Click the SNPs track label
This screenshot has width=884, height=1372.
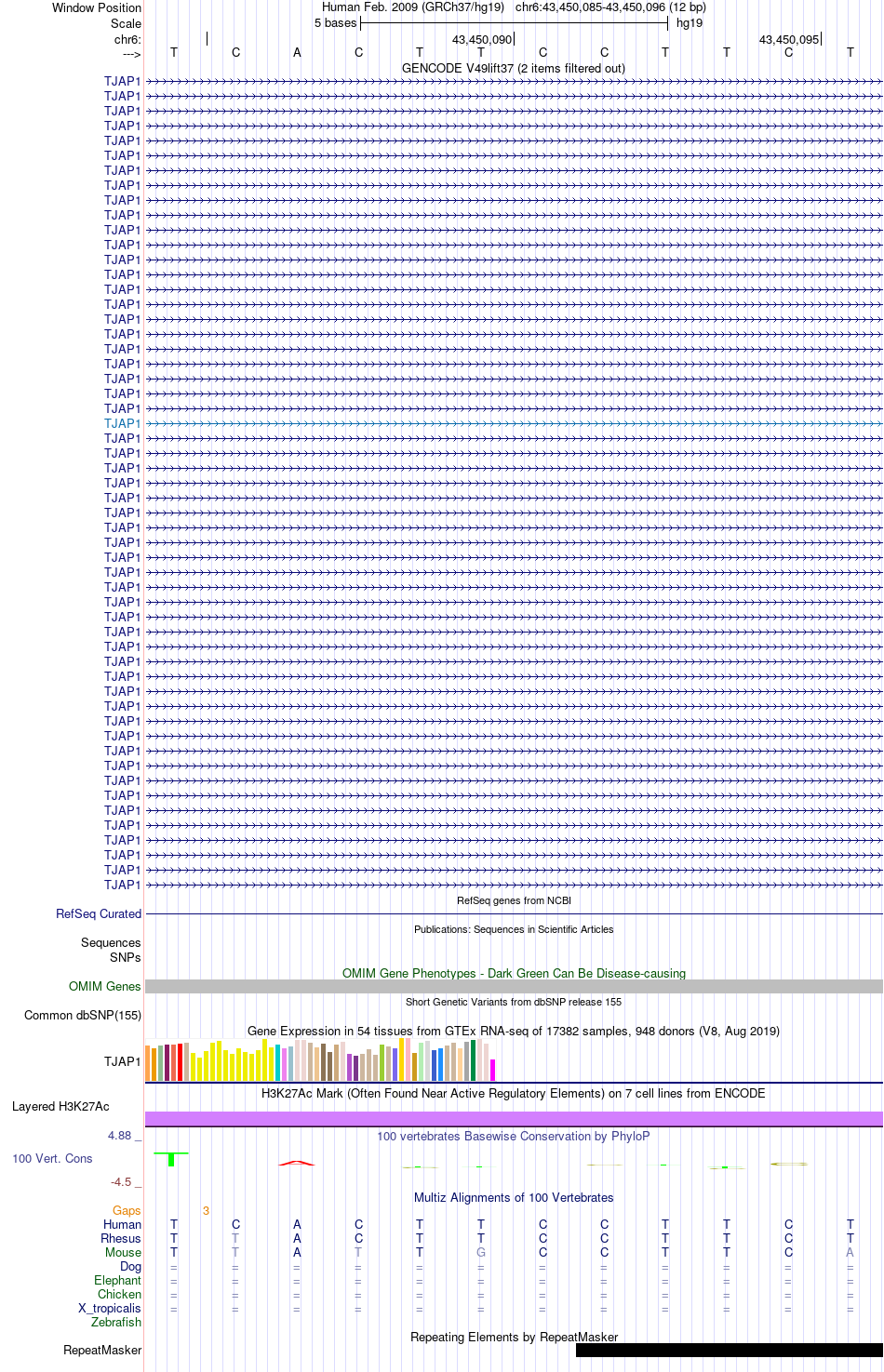click(125, 957)
